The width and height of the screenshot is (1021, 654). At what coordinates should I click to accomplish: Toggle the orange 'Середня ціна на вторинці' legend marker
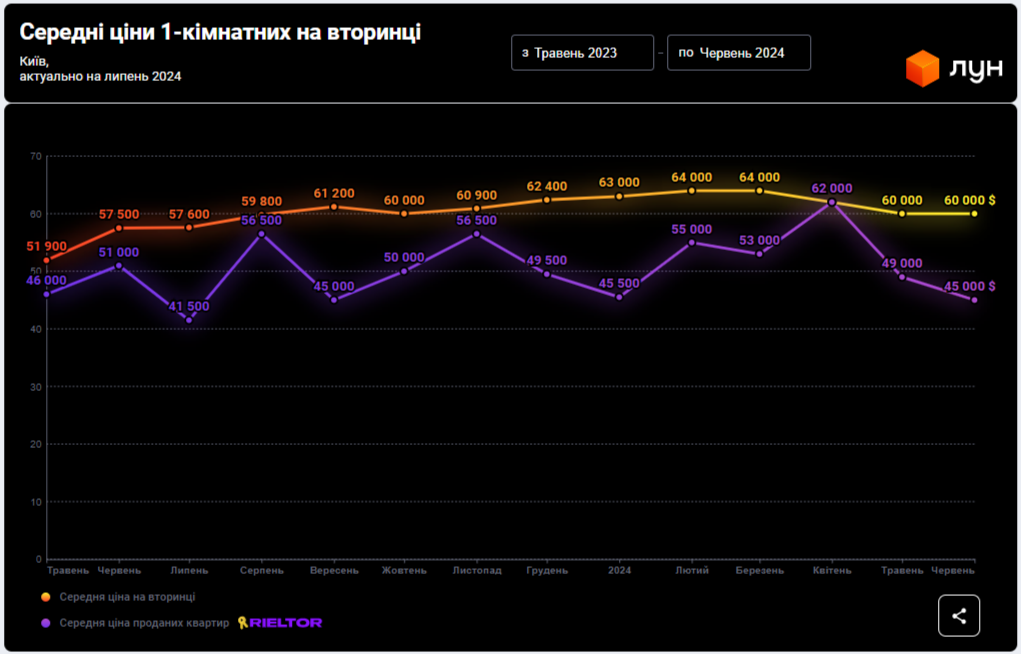(46, 597)
